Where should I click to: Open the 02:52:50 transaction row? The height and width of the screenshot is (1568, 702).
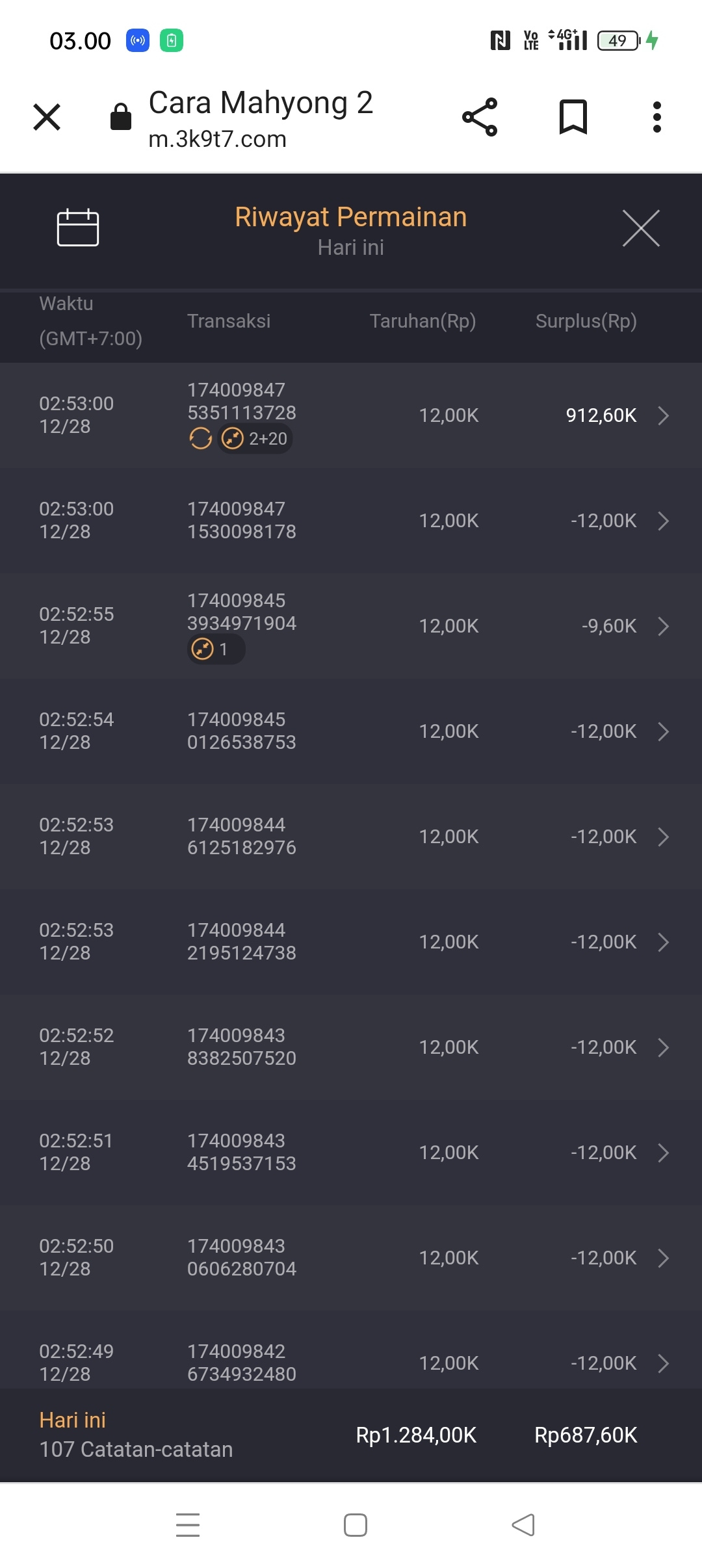tap(351, 1258)
